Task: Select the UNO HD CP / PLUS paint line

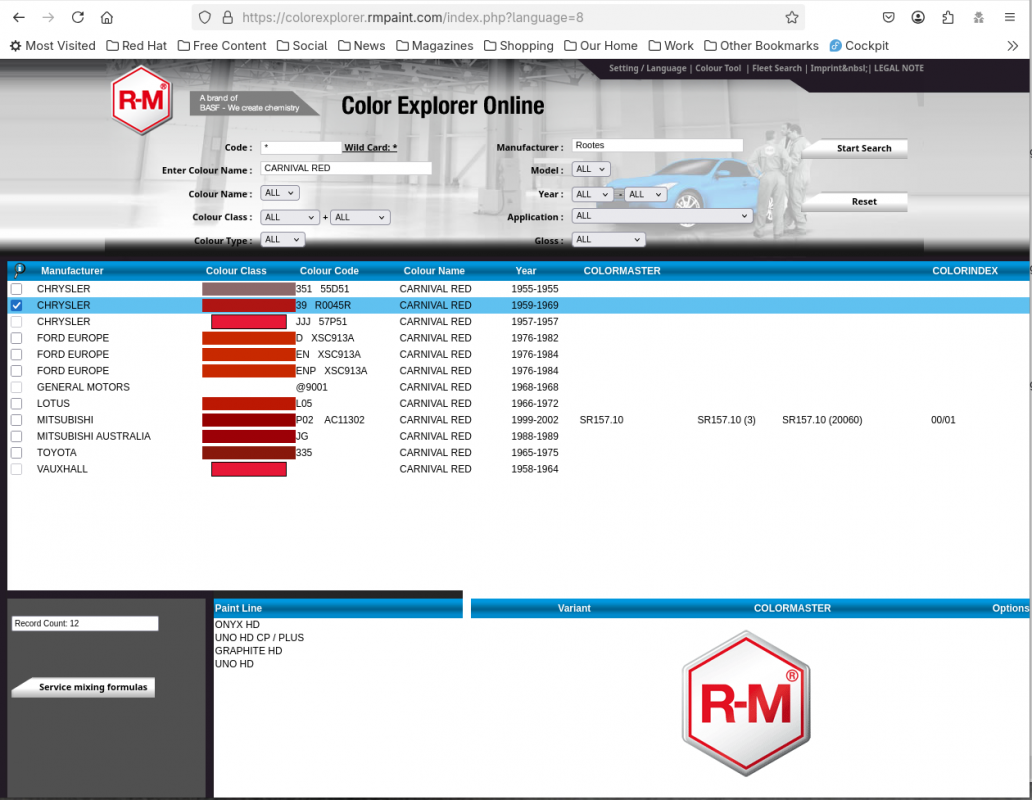Action: [259, 638]
